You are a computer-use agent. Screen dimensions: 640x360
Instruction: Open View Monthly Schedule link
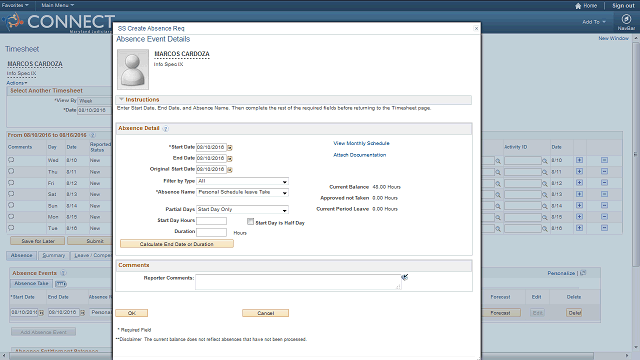click(361, 143)
